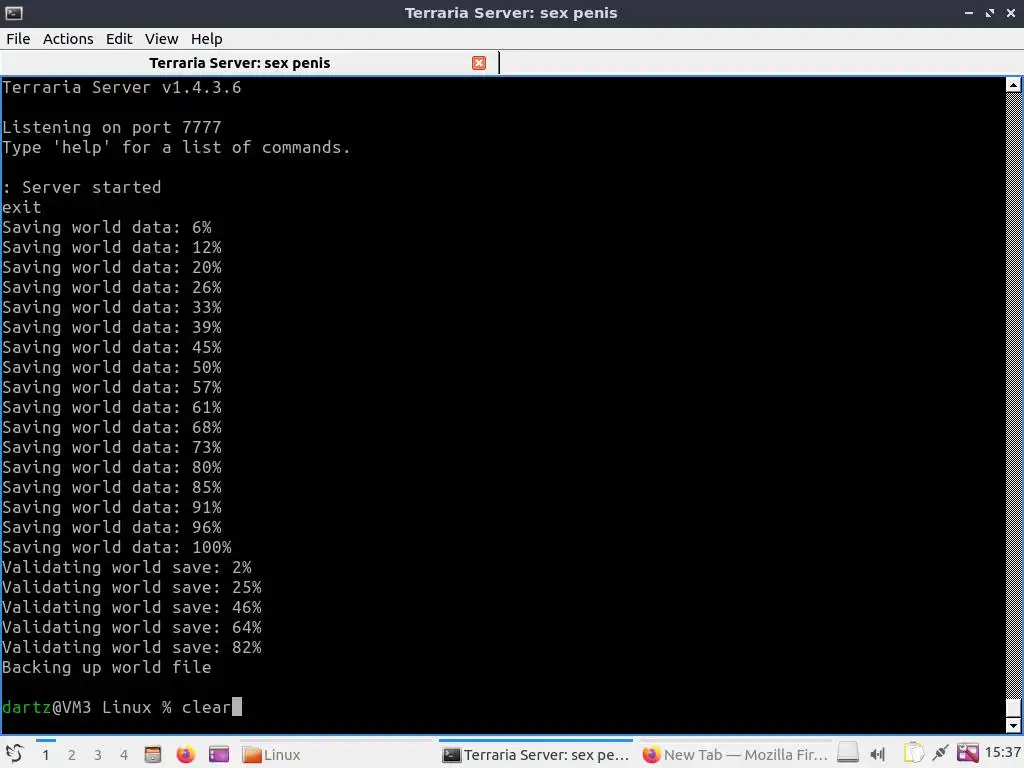
Task: Open the clipboard manager tray icon
Action: pos(914,753)
